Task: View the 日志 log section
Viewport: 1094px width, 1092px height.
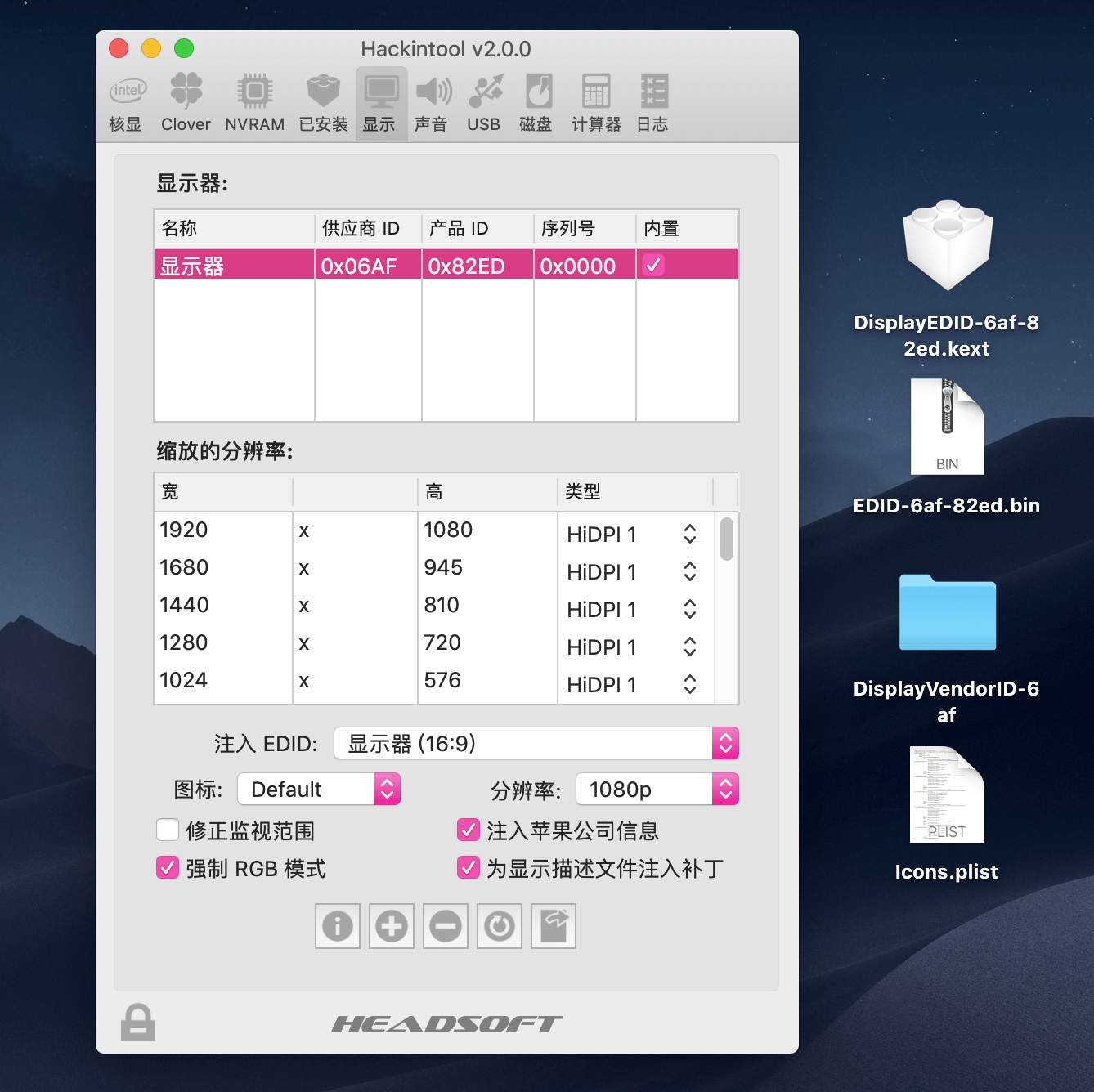Action: click(652, 100)
